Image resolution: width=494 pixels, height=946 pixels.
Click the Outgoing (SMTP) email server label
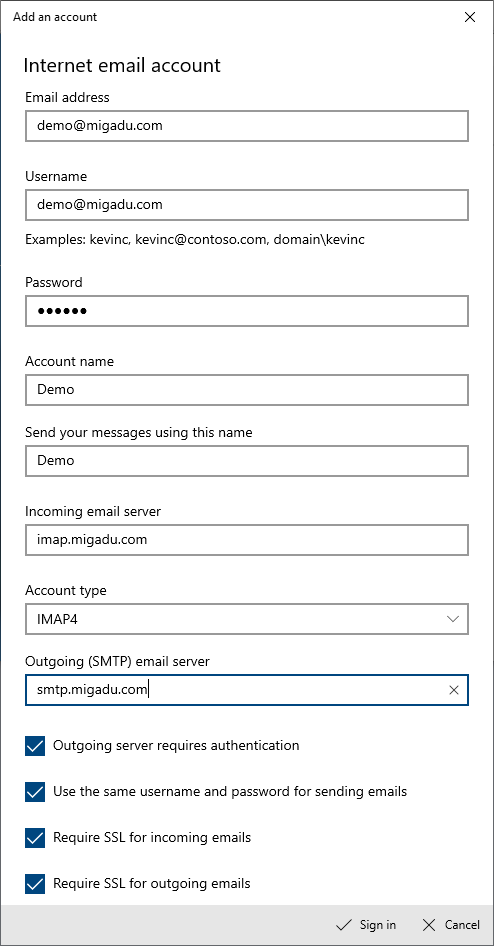118,661
